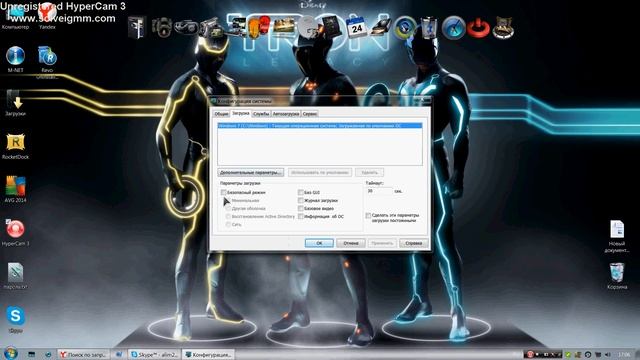Launch HyperCam 3 desktop icon
The image size is (640, 360).
tap(16, 233)
